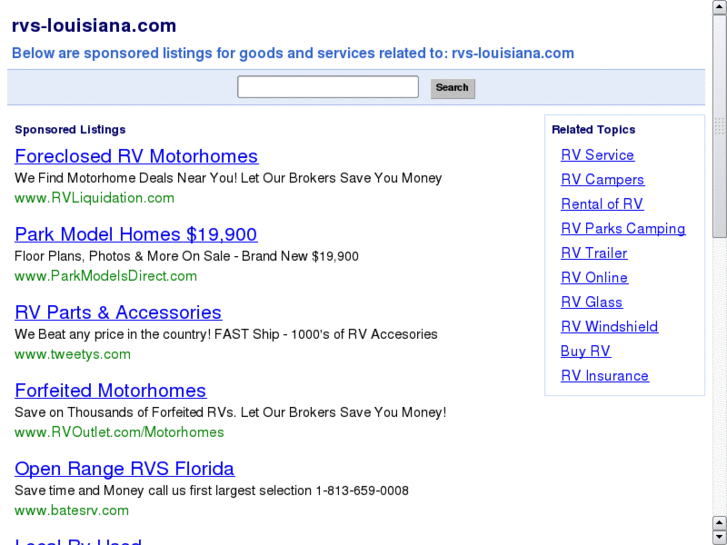Open Forfeited Motorhomes listing
Image resolution: width=727 pixels, height=545 pixels.
click(110, 391)
